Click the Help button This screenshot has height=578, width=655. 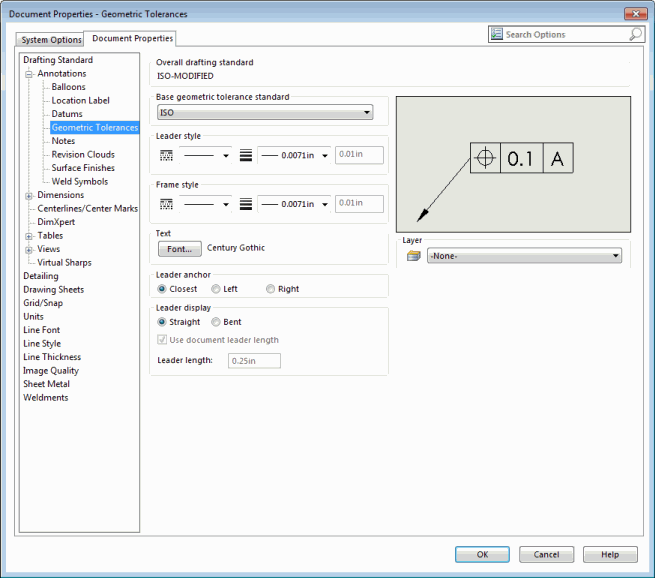point(610,554)
